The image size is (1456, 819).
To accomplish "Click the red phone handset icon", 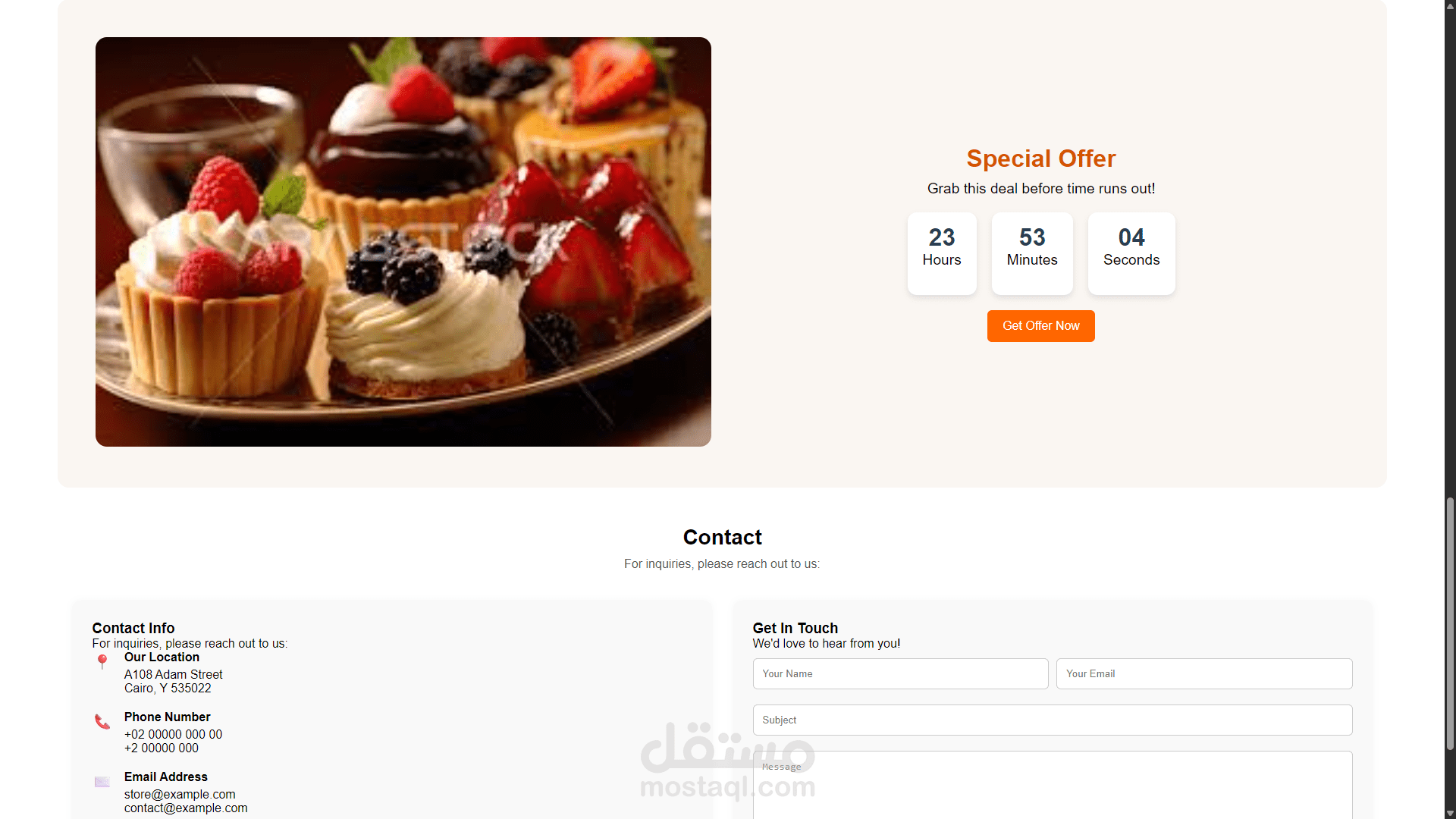I will tap(102, 721).
